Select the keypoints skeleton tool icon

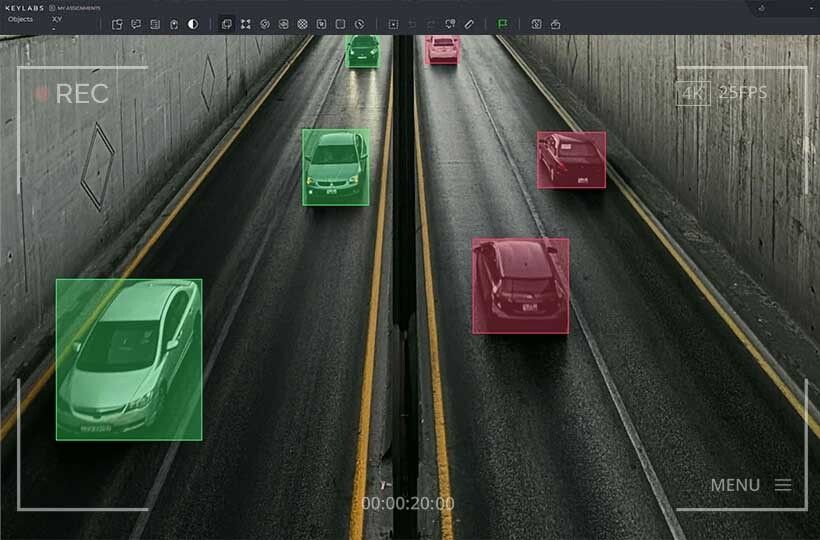tap(246, 24)
